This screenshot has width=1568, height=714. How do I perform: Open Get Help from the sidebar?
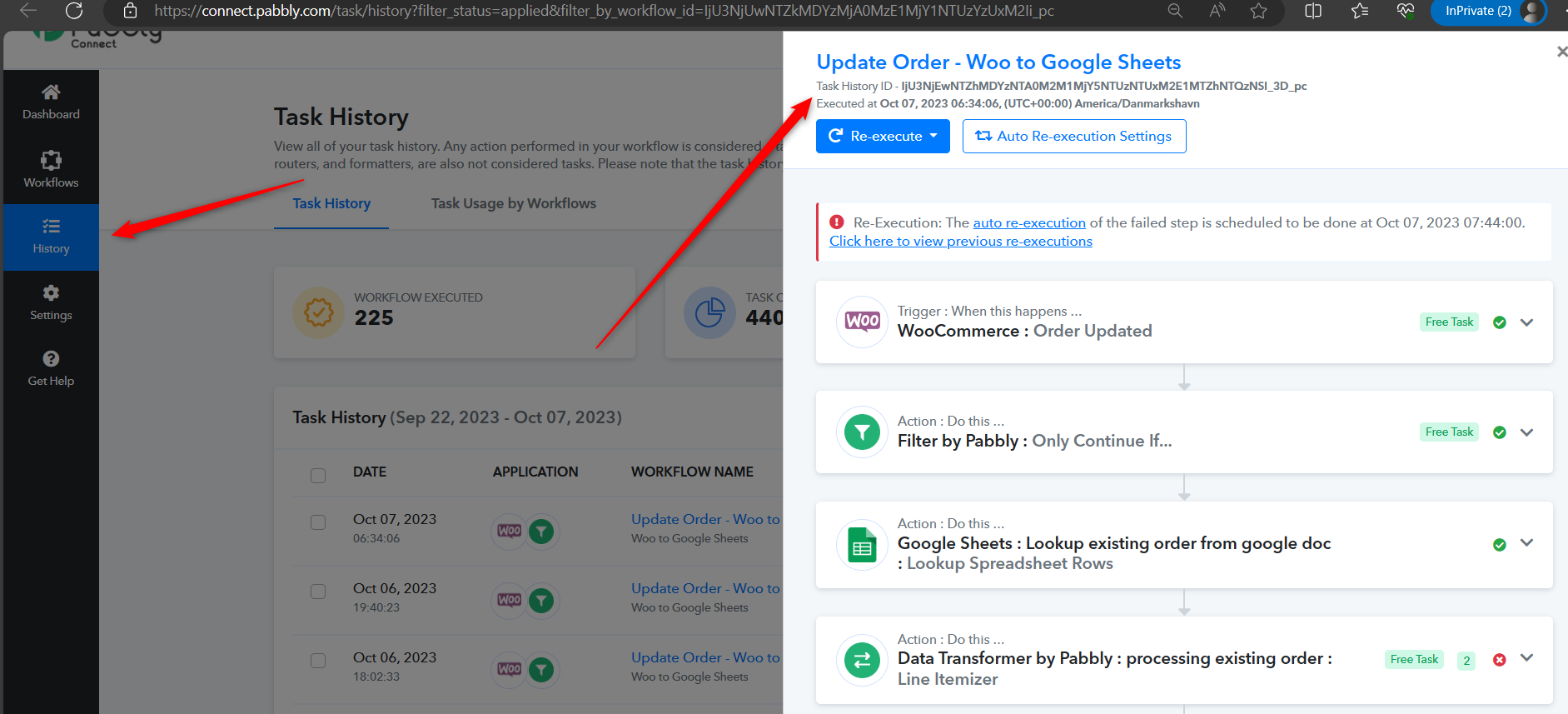pos(51,369)
